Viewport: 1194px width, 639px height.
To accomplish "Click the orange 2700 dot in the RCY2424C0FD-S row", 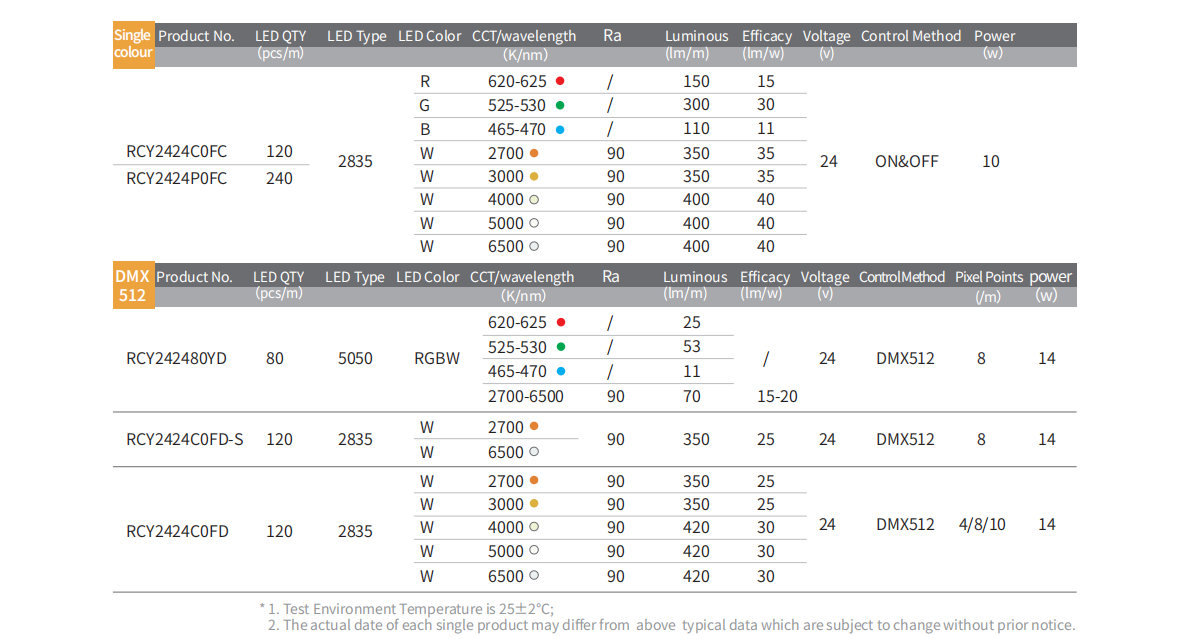I will [534, 427].
